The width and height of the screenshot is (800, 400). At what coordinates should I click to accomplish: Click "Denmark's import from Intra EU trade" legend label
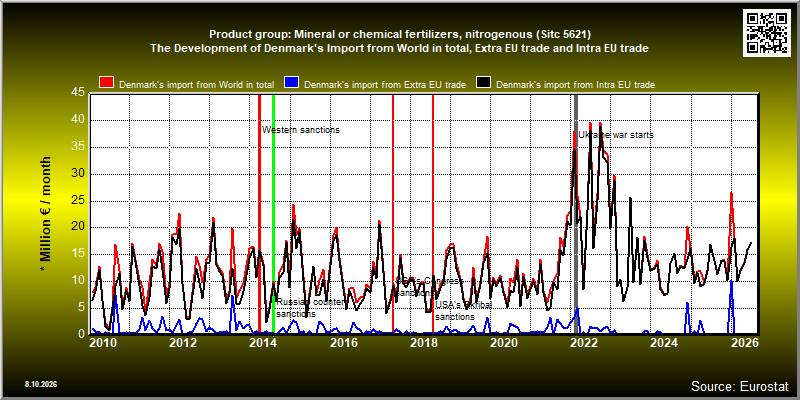click(575, 85)
